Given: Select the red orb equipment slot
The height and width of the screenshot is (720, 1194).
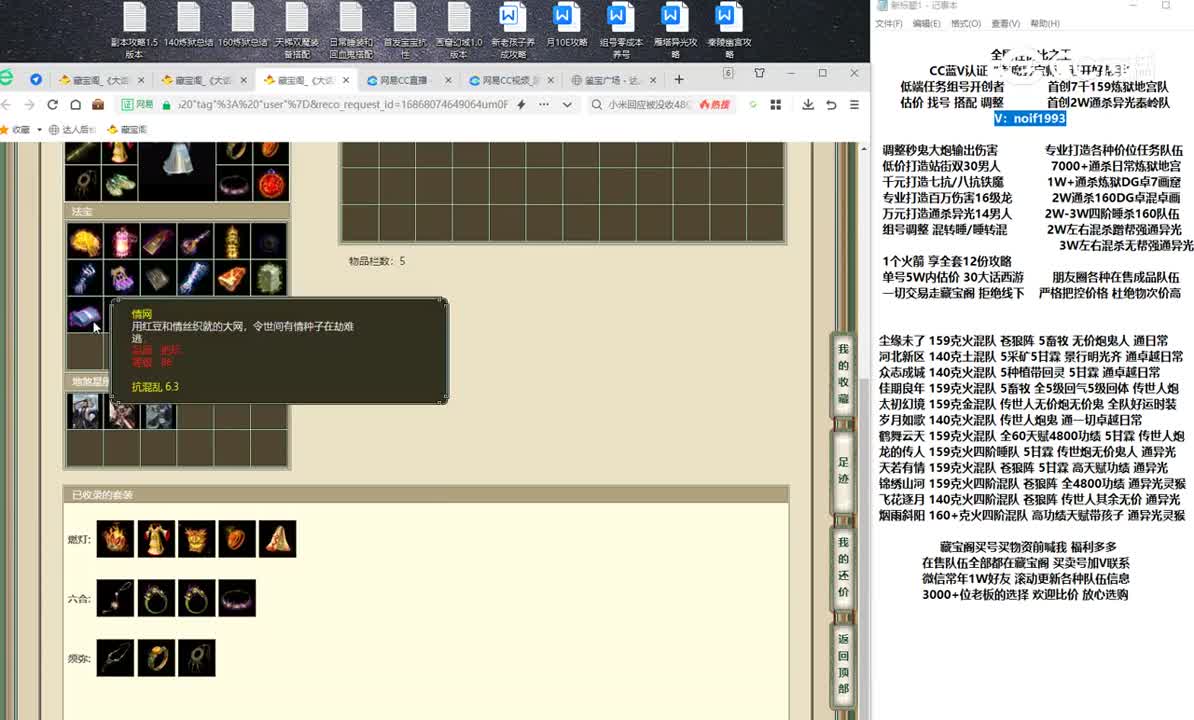Looking at the screenshot, I should (270, 184).
